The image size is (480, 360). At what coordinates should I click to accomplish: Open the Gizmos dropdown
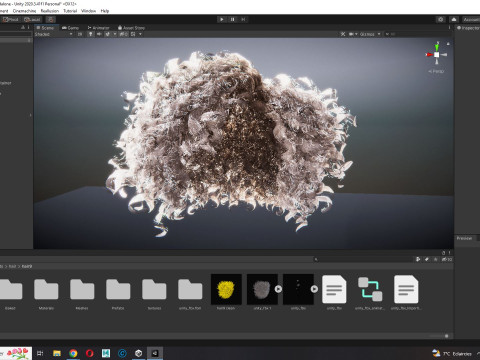pyautogui.click(x=370, y=34)
